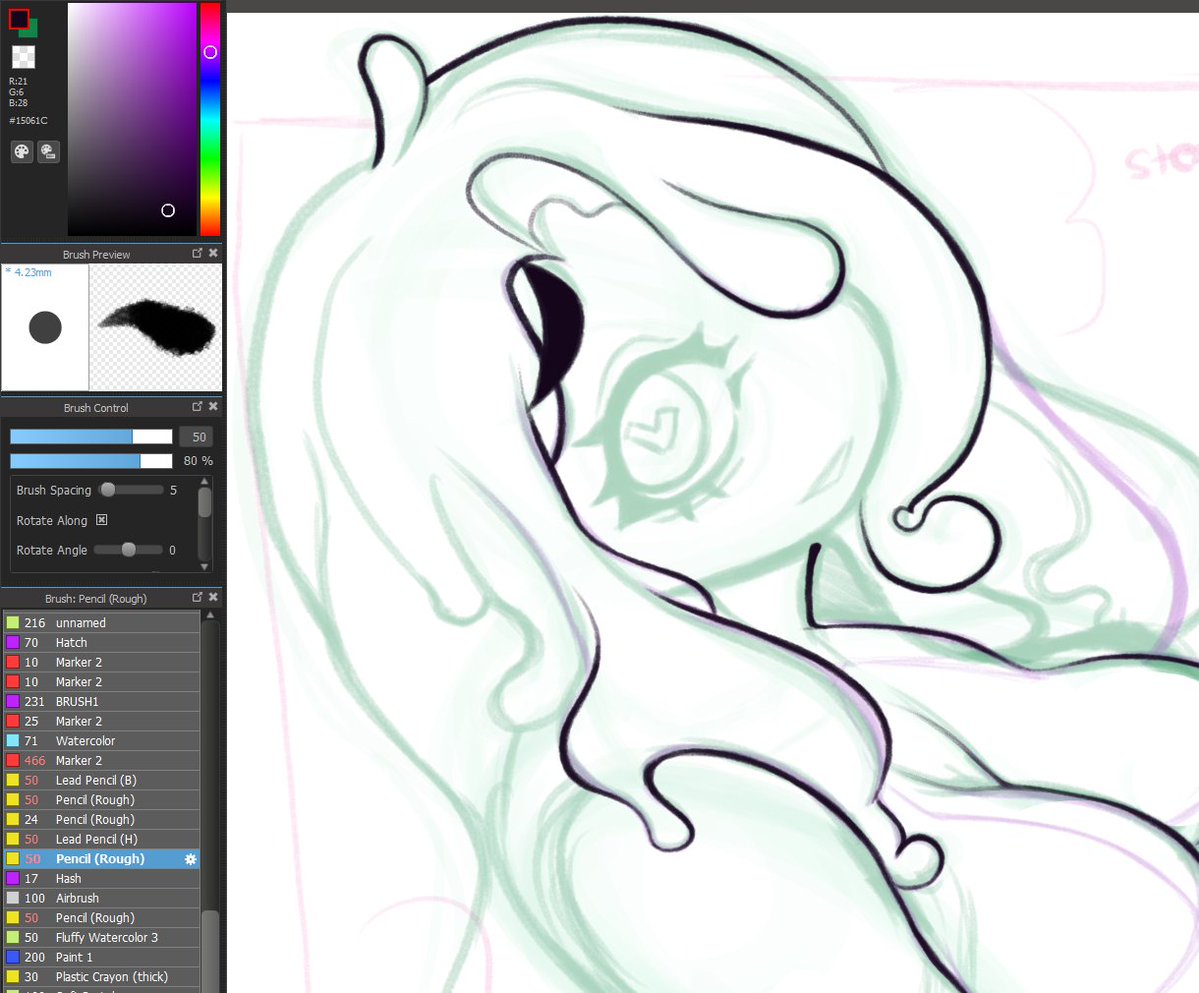Open settings gear of selected Pencil (Rough)
The height and width of the screenshot is (993, 1199).
(190, 859)
